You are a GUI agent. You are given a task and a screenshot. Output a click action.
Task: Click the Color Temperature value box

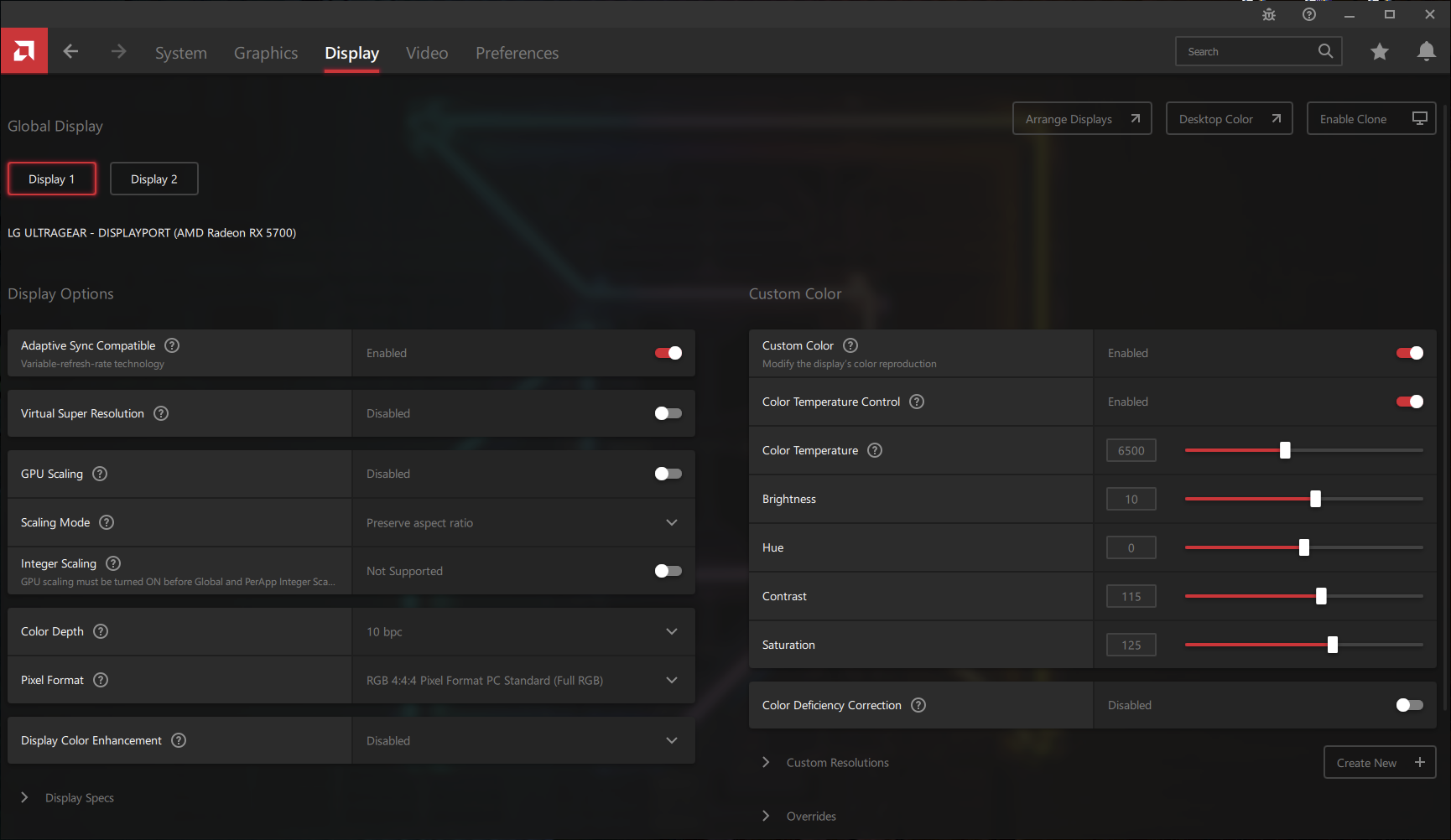1131,450
